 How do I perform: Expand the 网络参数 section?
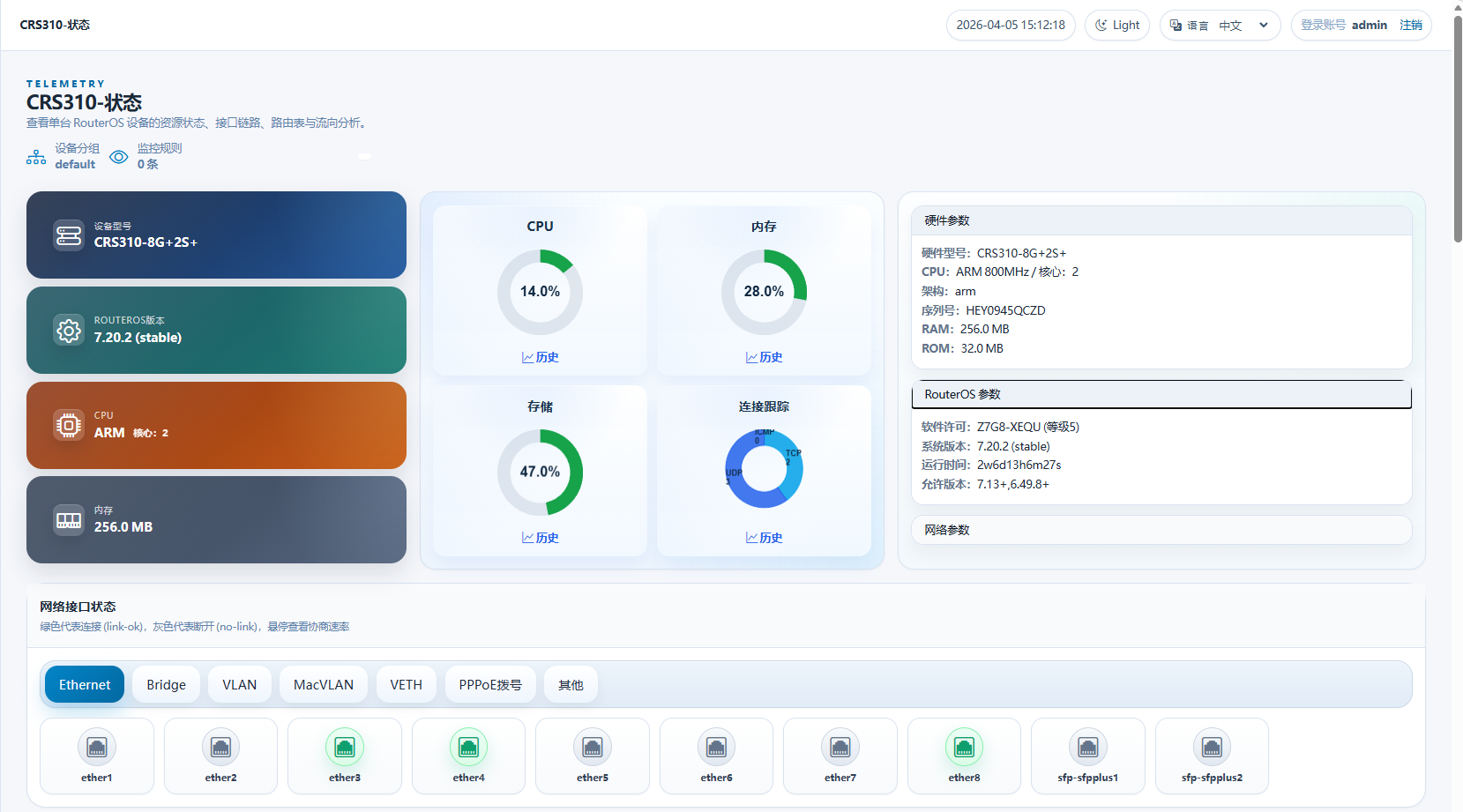1161,530
